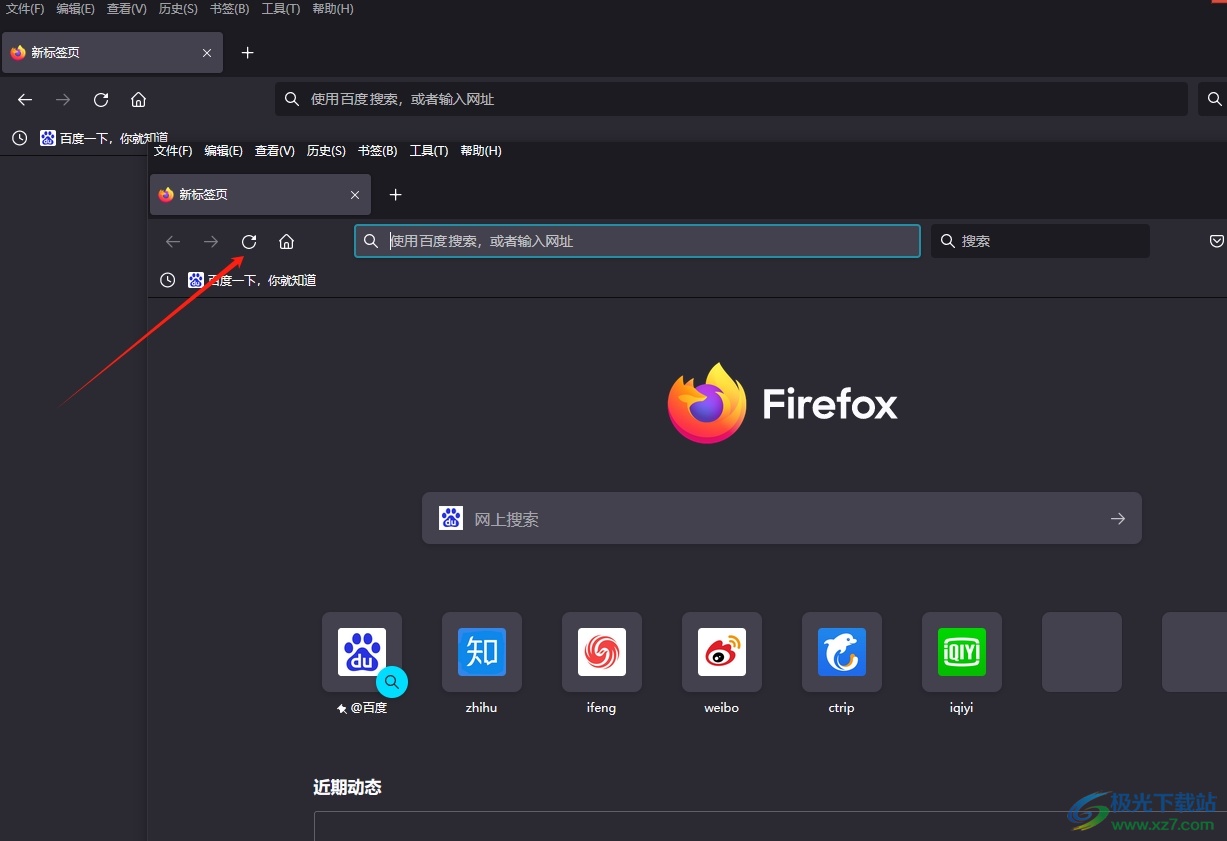Go forward in front Firefox window

click(211, 241)
